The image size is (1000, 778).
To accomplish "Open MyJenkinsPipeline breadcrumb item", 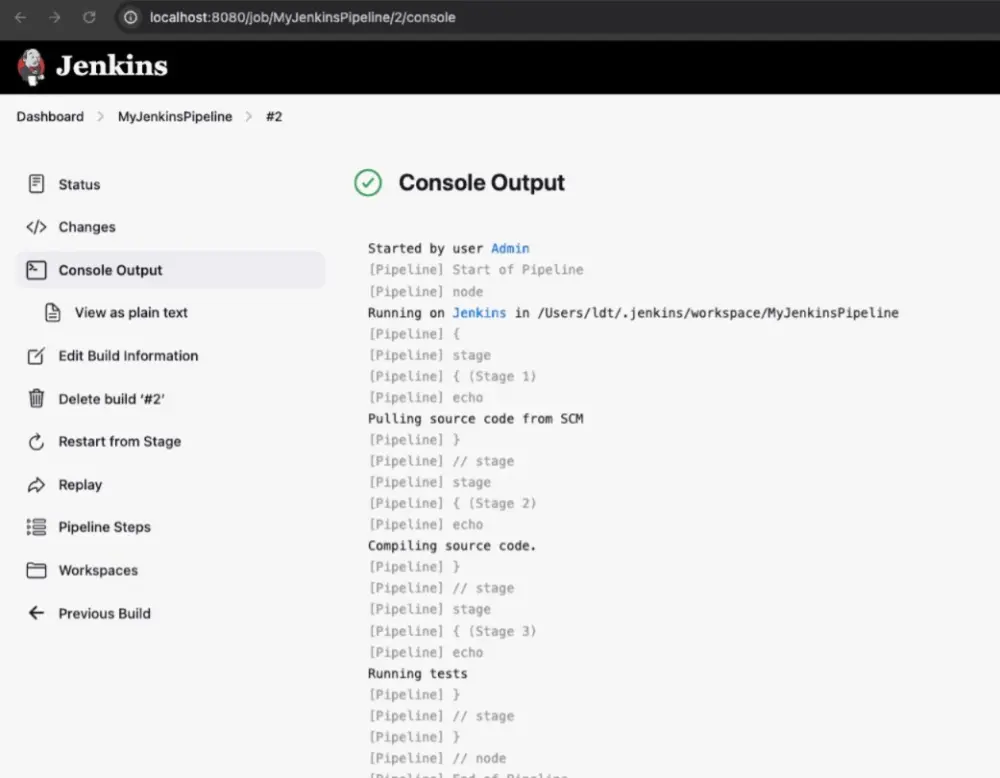I will (175, 117).
